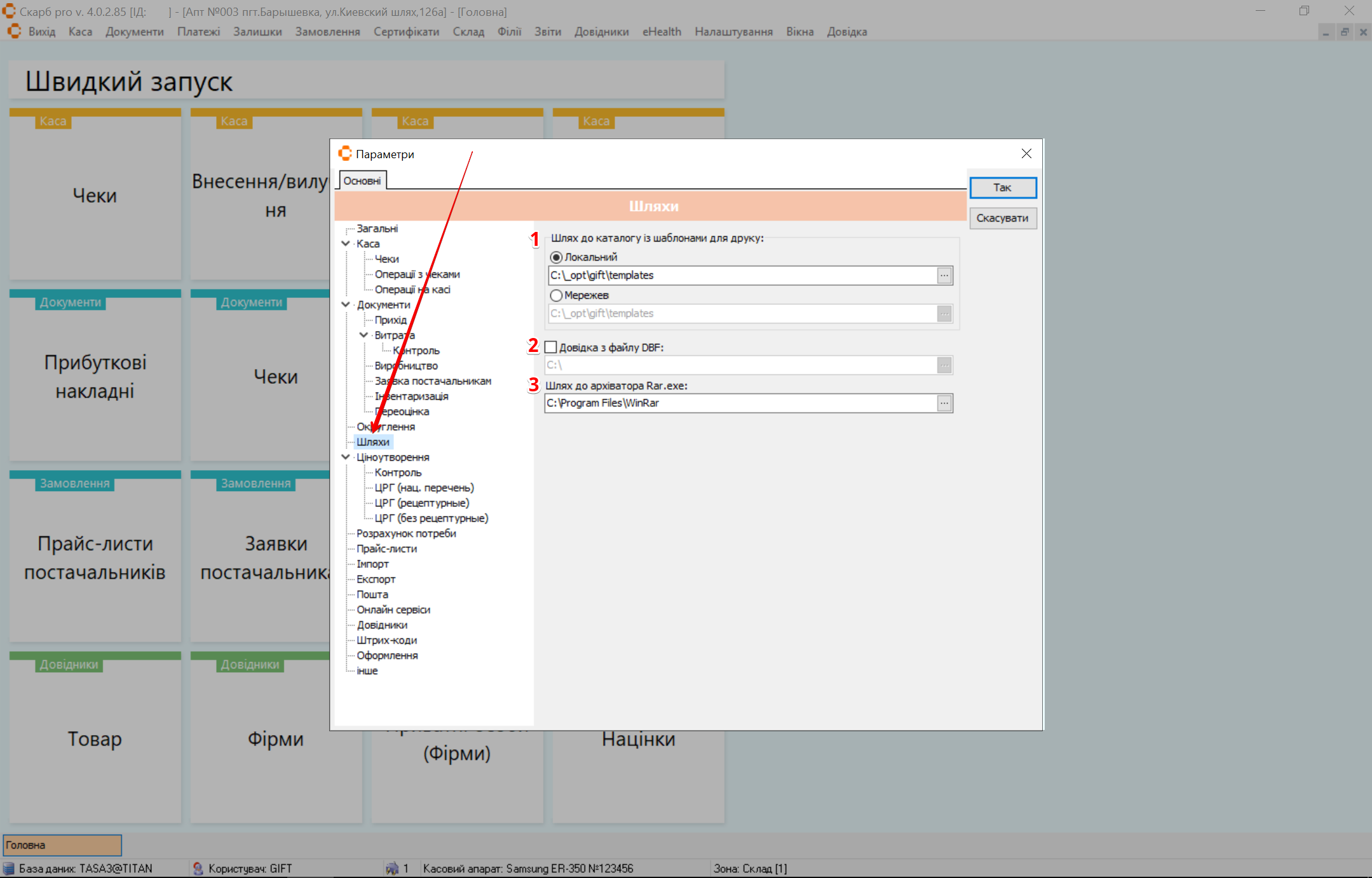This screenshot has width=1372, height=878.
Task: Click the Скарб logo in Параметри dialog title
Action: tap(345, 154)
